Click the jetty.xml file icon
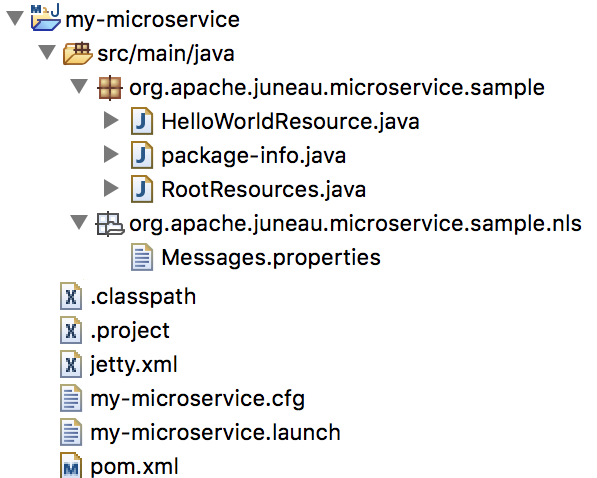The width and height of the screenshot is (597, 478). pos(71,364)
